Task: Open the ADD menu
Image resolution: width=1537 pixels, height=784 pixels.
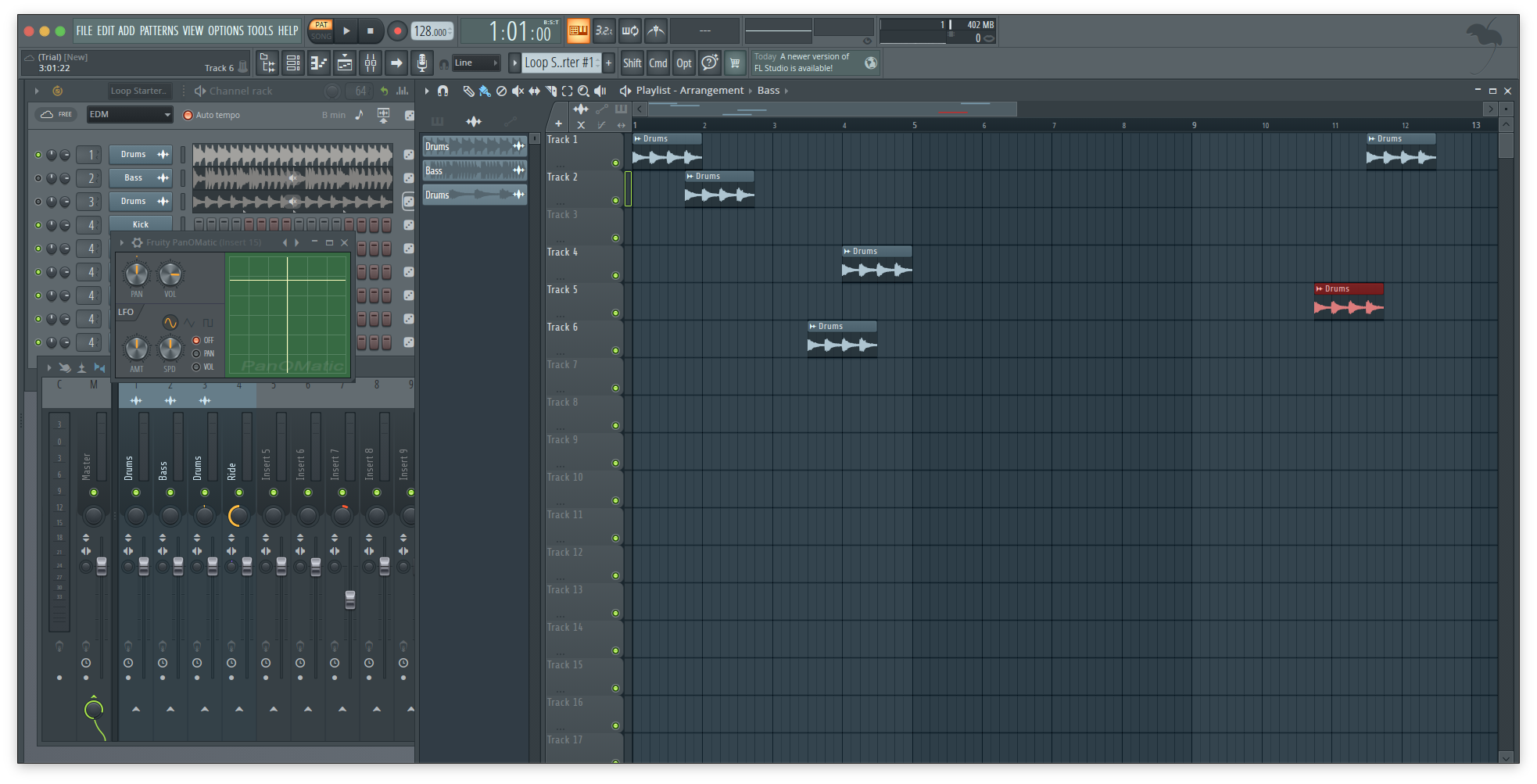Action: pyautogui.click(x=127, y=31)
